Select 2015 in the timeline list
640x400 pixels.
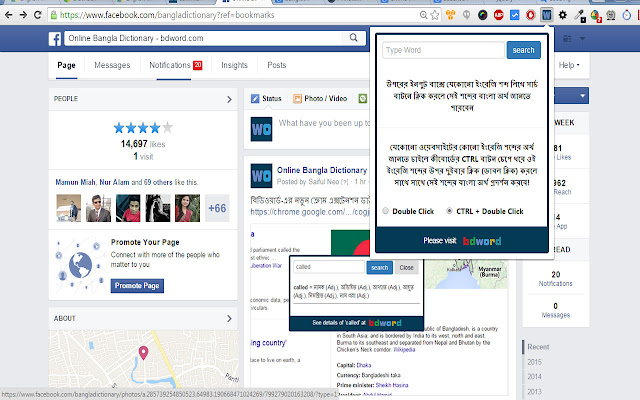[x=534, y=362]
